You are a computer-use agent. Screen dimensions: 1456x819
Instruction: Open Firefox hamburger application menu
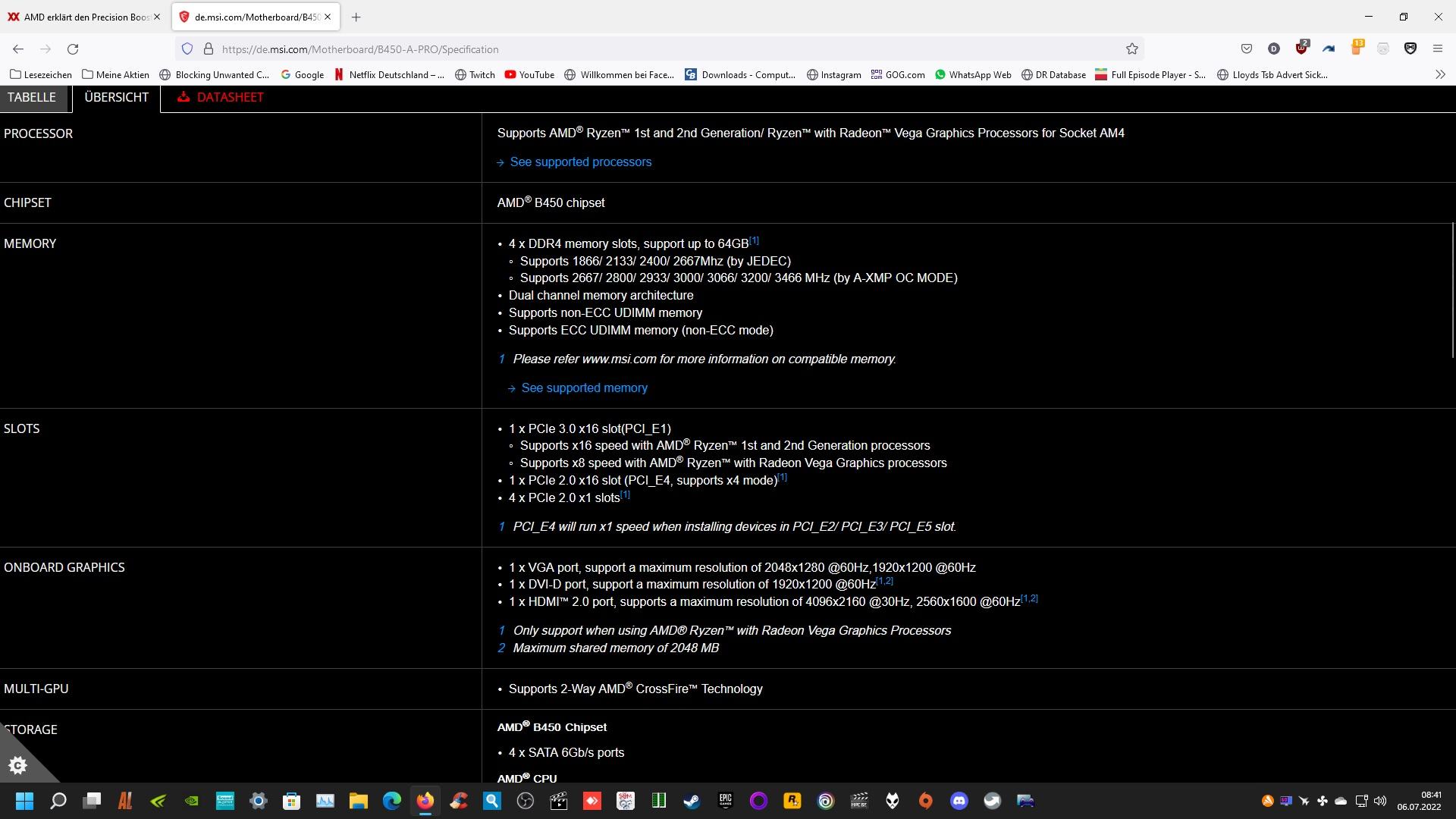tap(1437, 49)
